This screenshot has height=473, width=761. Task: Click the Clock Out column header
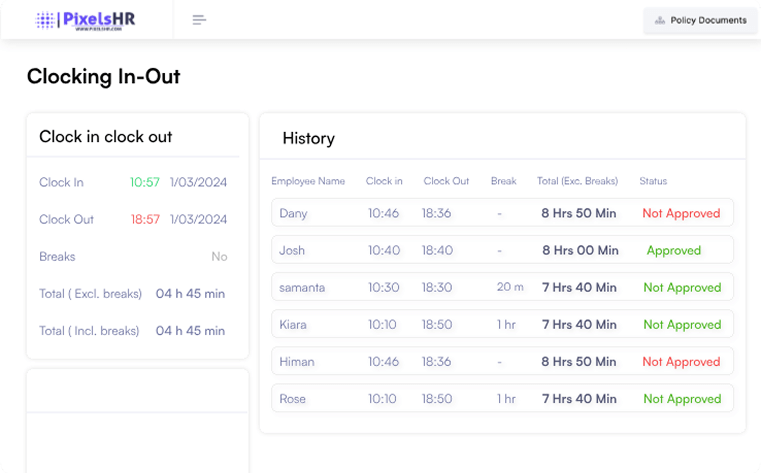[x=446, y=181]
